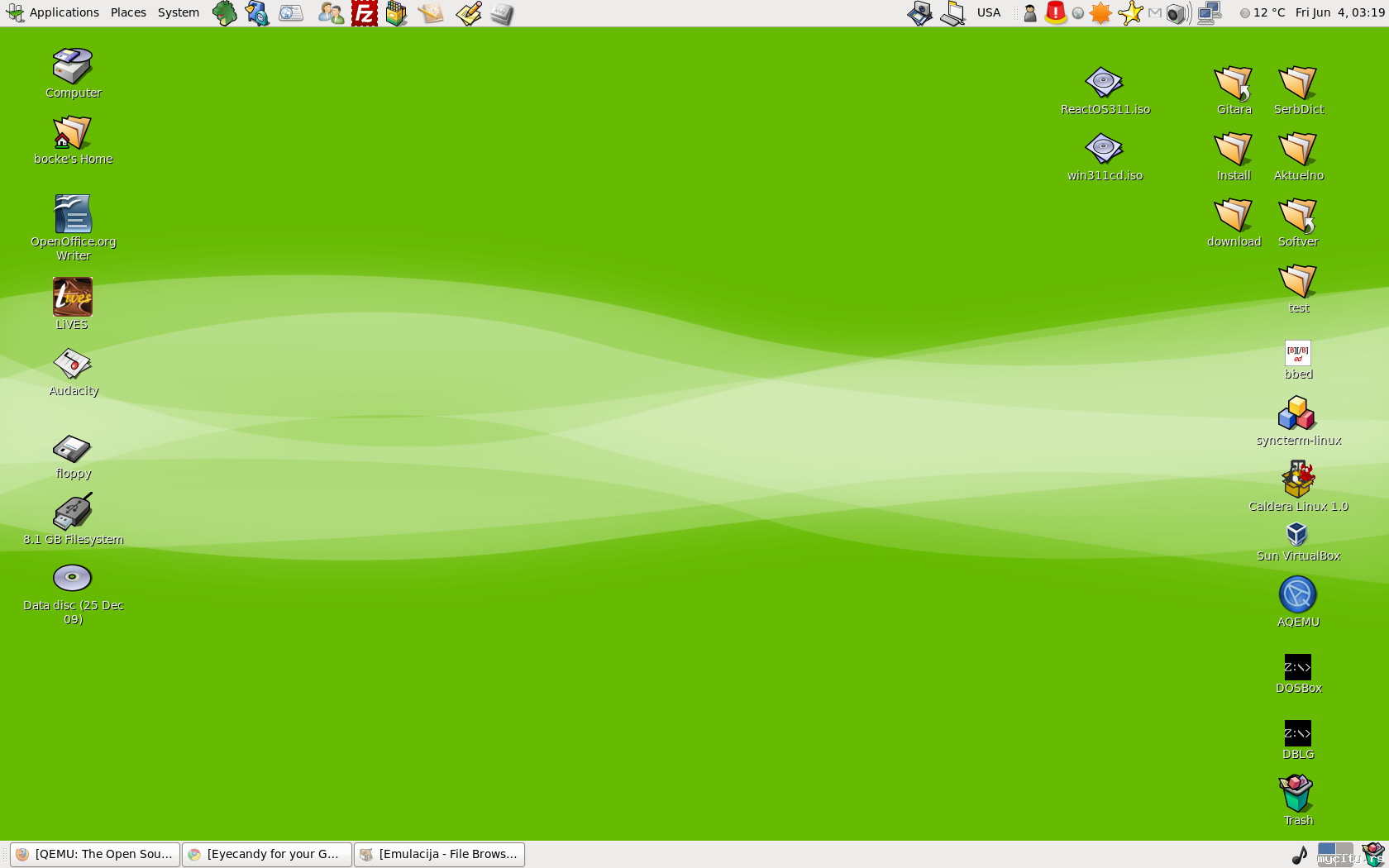Select the ReactOS311.iso file icon
The height and width of the screenshot is (868, 1389).
pyautogui.click(x=1105, y=90)
